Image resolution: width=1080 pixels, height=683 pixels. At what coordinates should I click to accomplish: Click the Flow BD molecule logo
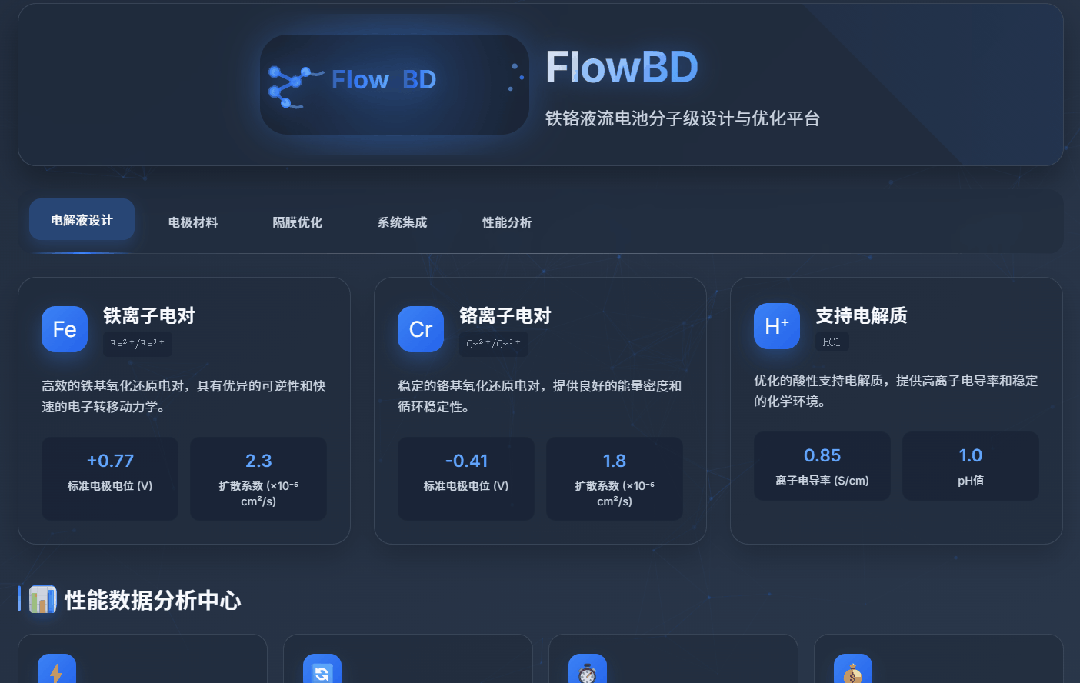(x=394, y=85)
